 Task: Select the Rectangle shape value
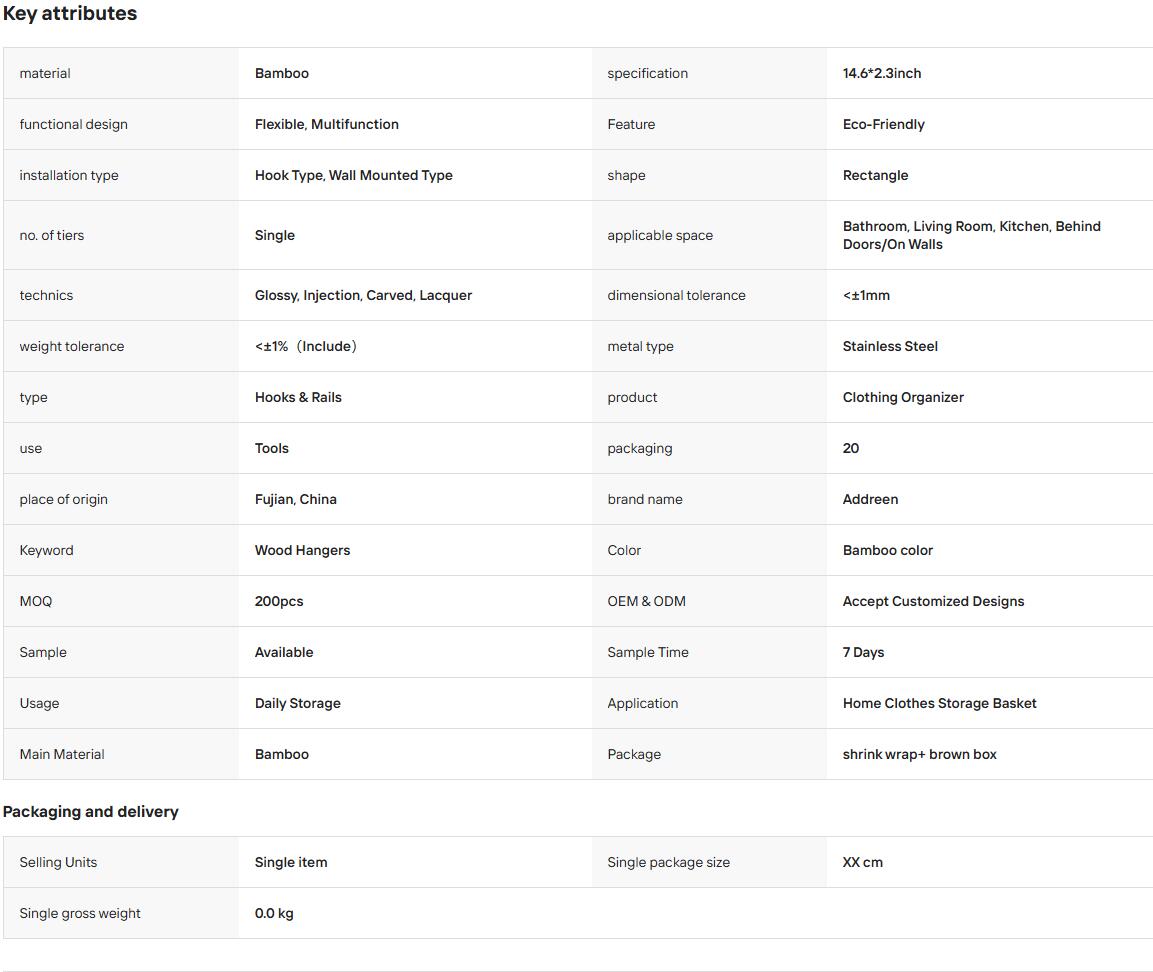875,175
